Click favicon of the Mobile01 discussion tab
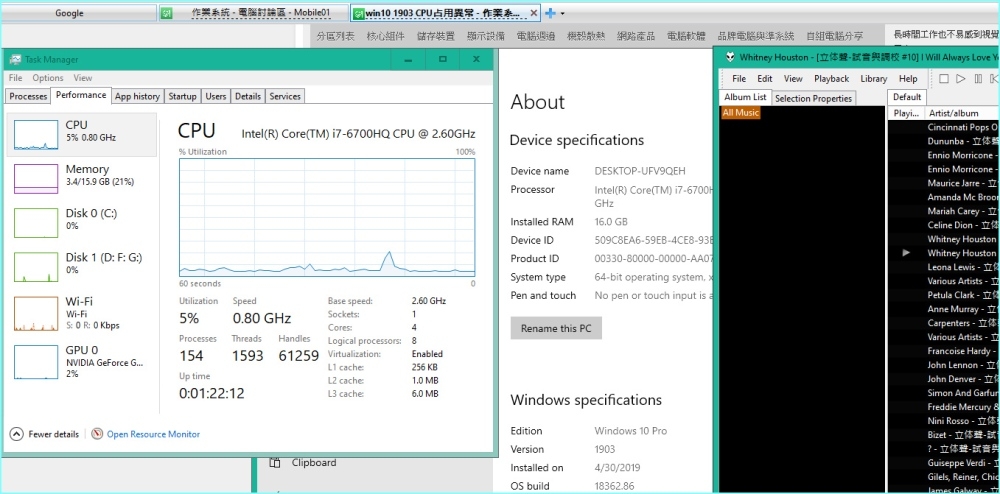 click(166, 13)
